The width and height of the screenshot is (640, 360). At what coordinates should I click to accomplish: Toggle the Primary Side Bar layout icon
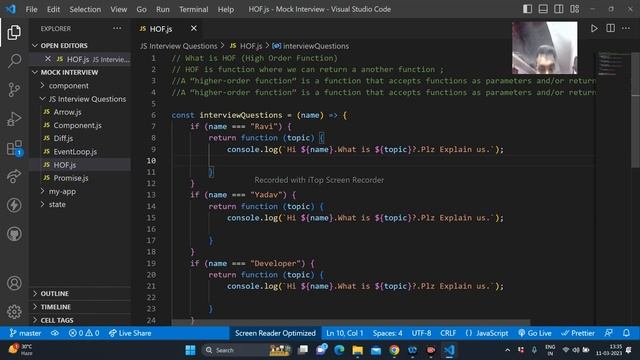[x=527, y=9]
